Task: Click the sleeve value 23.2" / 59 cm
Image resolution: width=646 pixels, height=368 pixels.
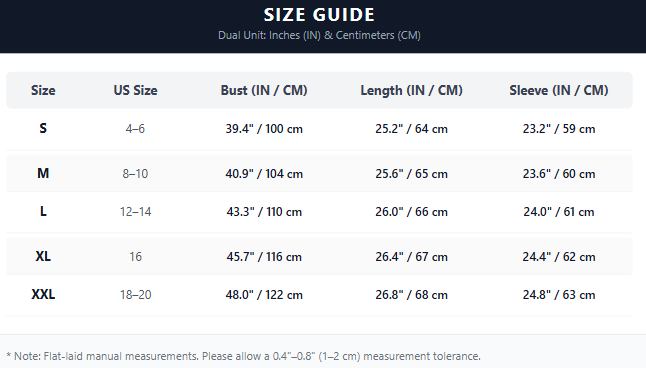Action: click(559, 129)
